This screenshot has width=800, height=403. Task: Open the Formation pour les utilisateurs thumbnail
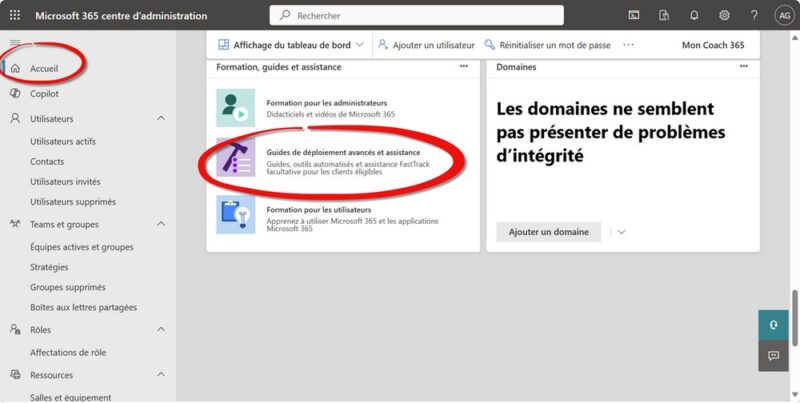click(235, 214)
